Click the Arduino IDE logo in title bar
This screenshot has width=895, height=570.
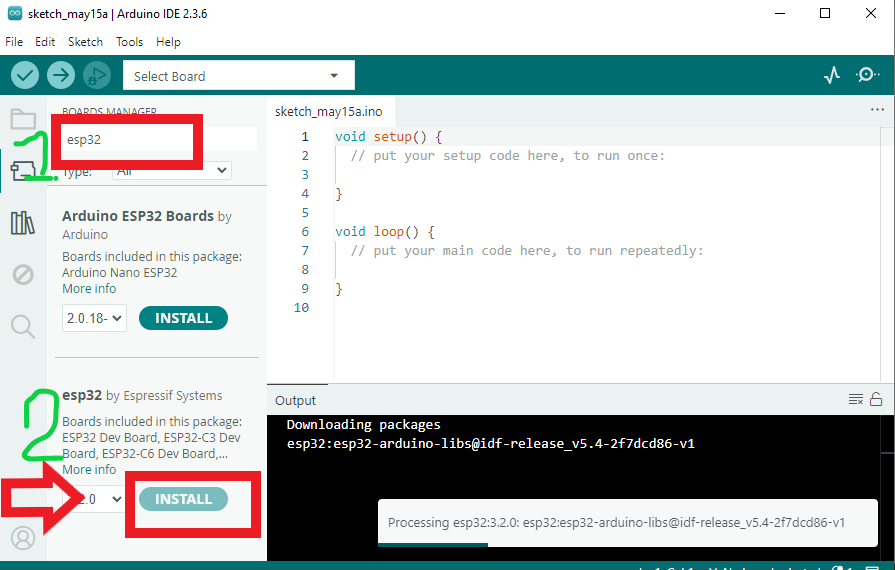(15, 13)
